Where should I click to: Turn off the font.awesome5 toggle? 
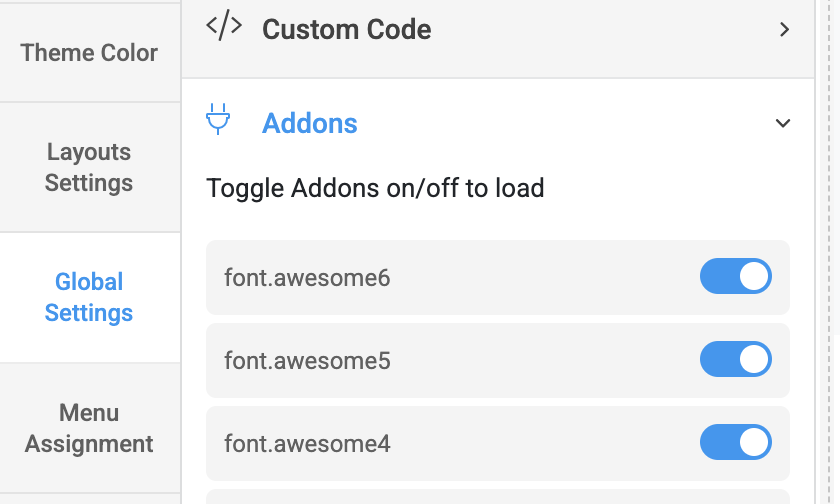tap(735, 359)
